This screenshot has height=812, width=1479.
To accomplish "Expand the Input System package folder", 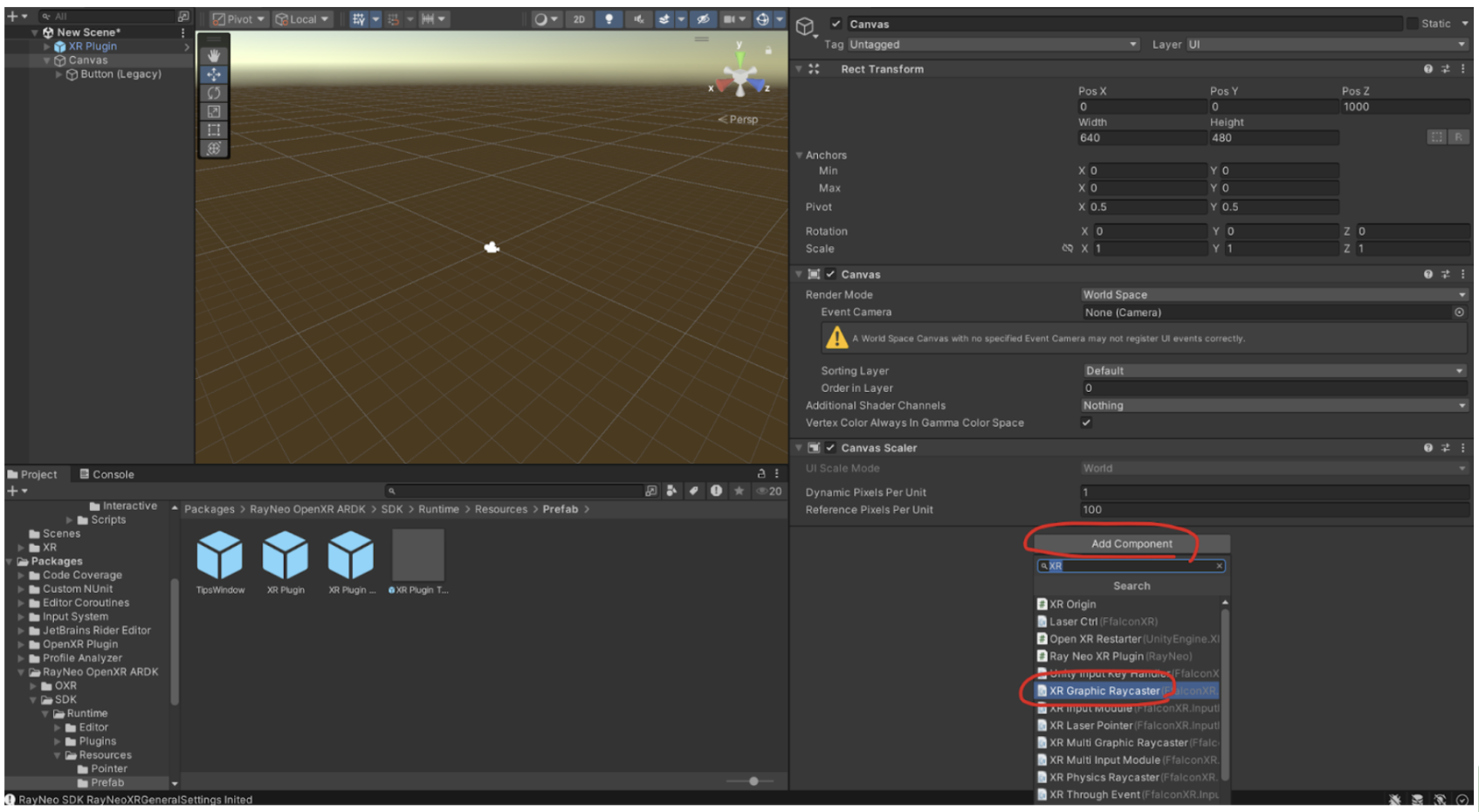I will point(21,617).
